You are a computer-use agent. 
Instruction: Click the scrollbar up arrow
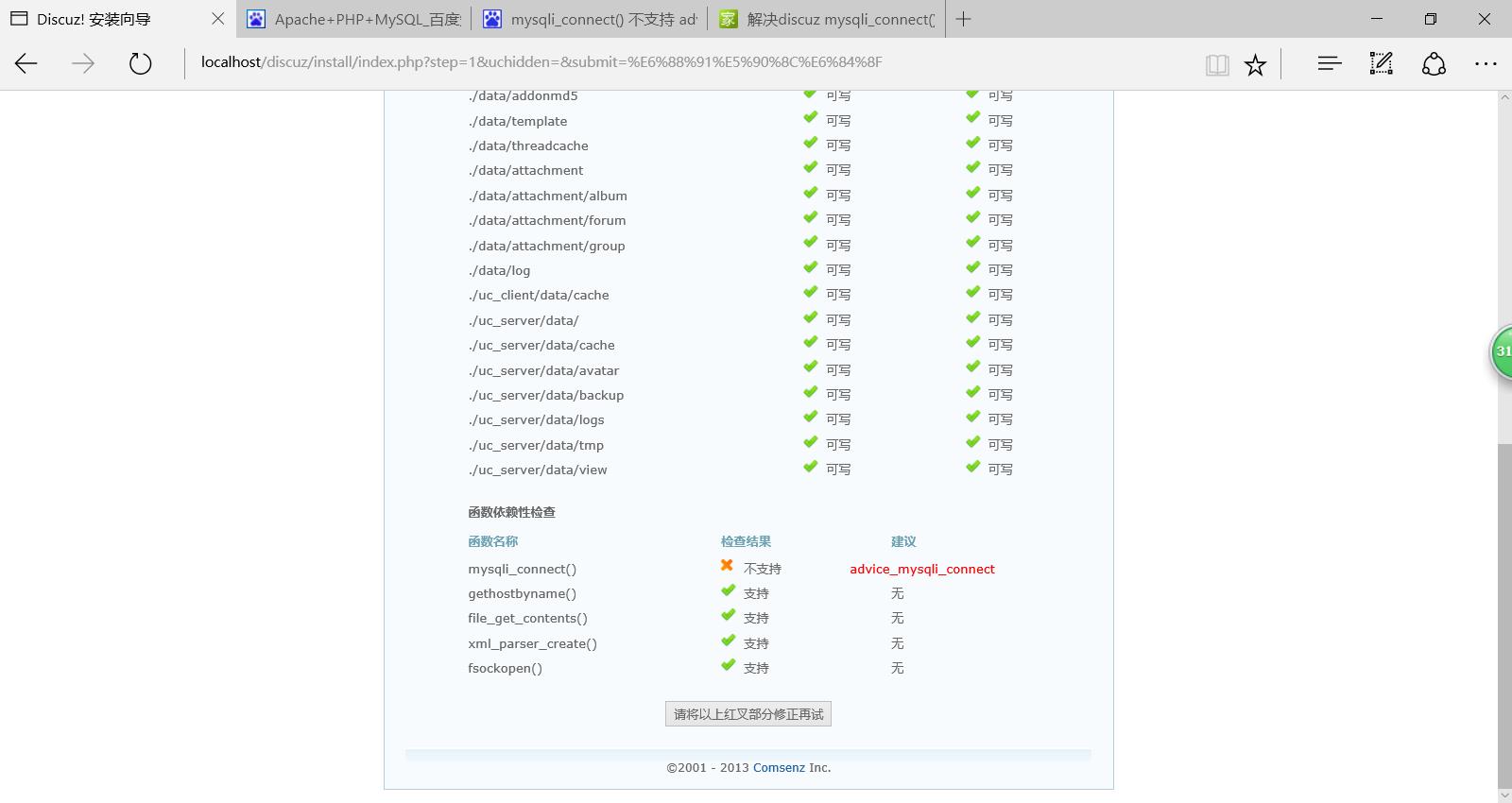(1504, 97)
